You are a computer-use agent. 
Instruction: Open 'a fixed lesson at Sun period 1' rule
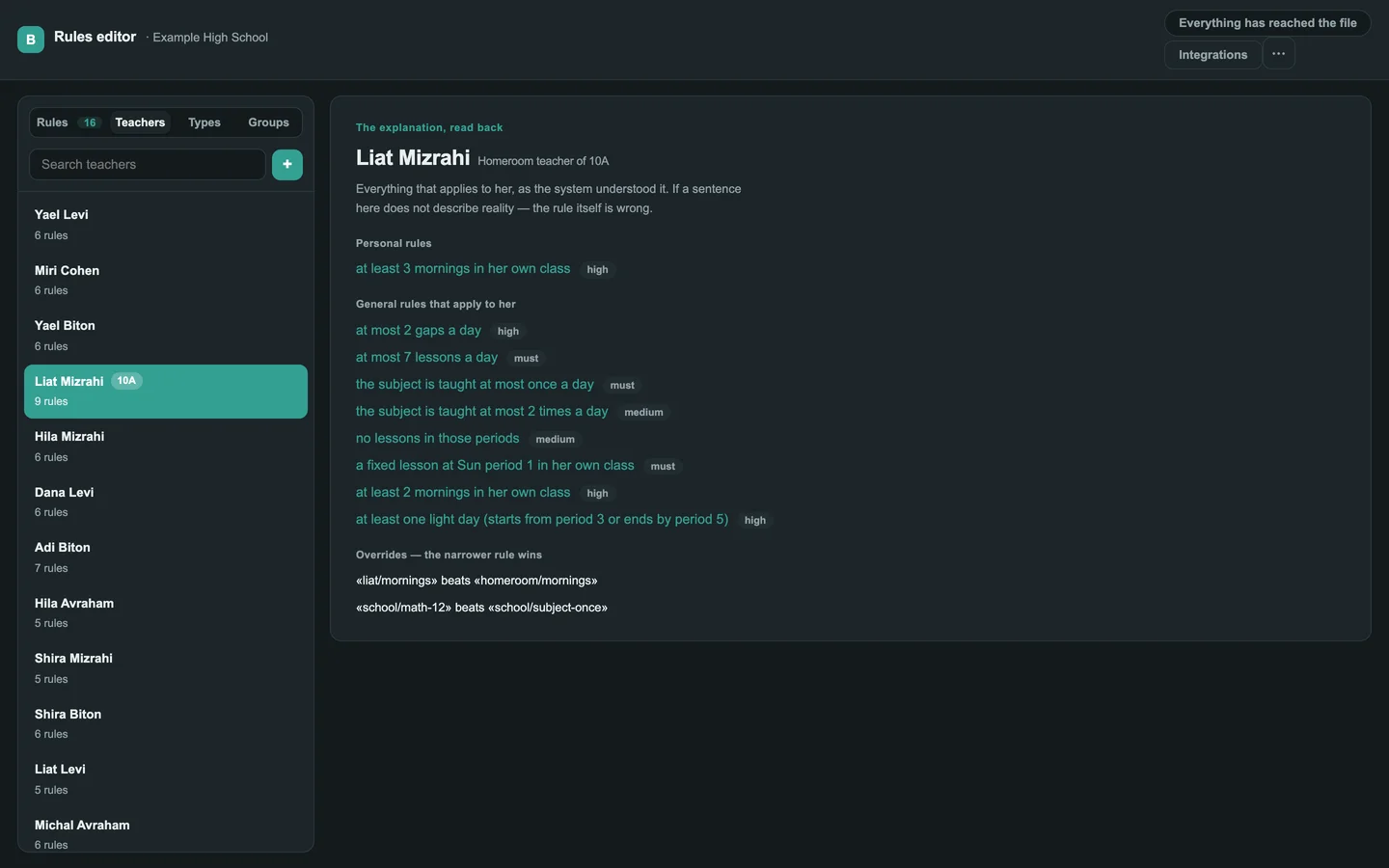tap(495, 466)
